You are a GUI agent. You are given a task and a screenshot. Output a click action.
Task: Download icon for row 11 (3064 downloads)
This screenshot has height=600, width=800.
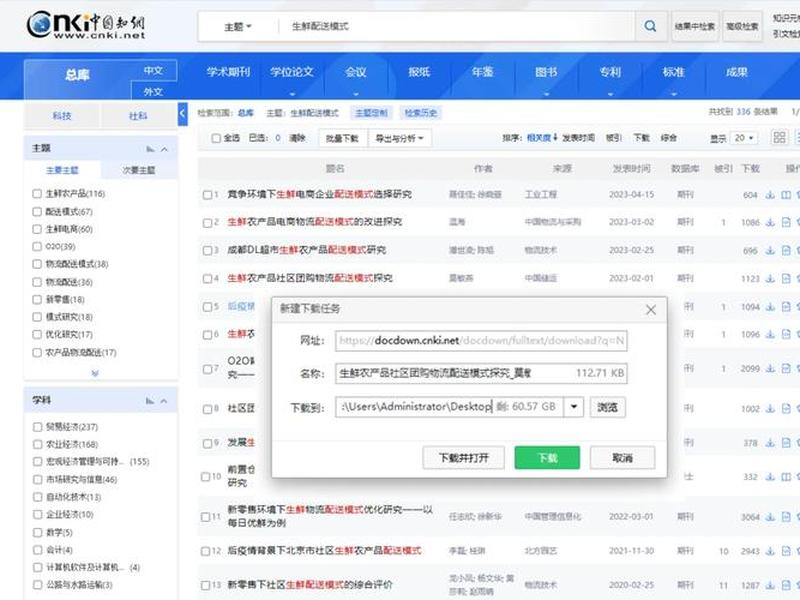[x=770, y=517]
